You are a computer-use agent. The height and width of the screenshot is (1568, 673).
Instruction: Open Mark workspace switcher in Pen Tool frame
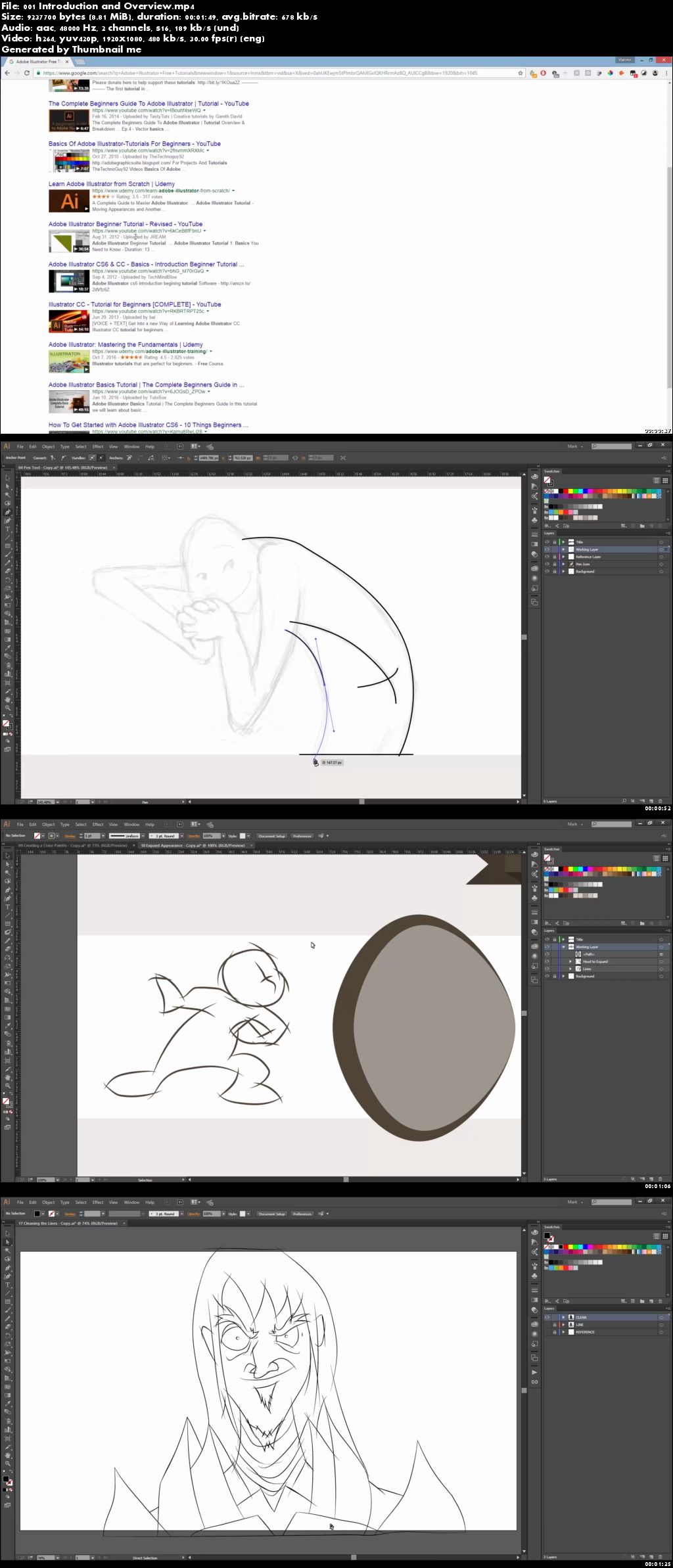coord(574,446)
